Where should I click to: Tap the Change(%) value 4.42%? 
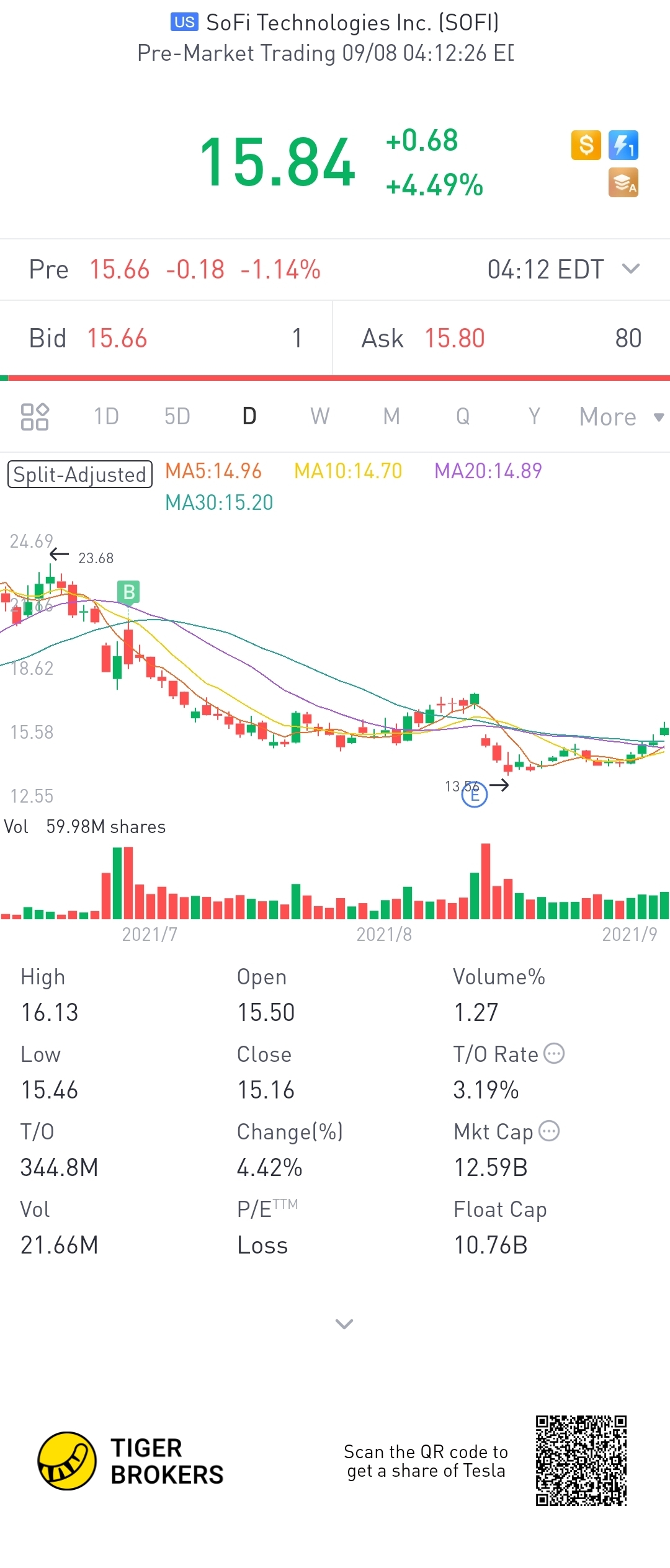pos(270,1168)
